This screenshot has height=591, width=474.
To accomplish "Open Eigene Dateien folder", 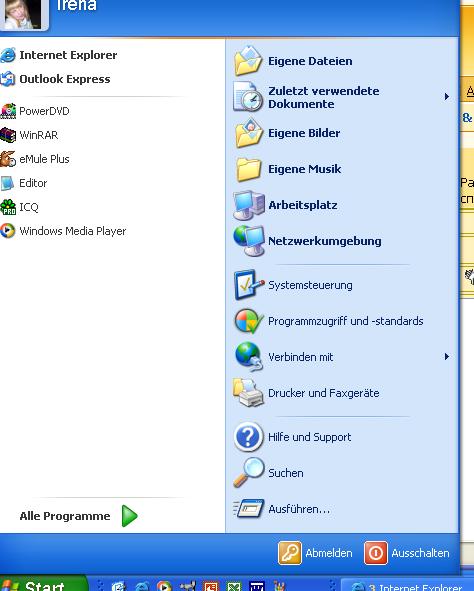I will [x=293, y=61].
